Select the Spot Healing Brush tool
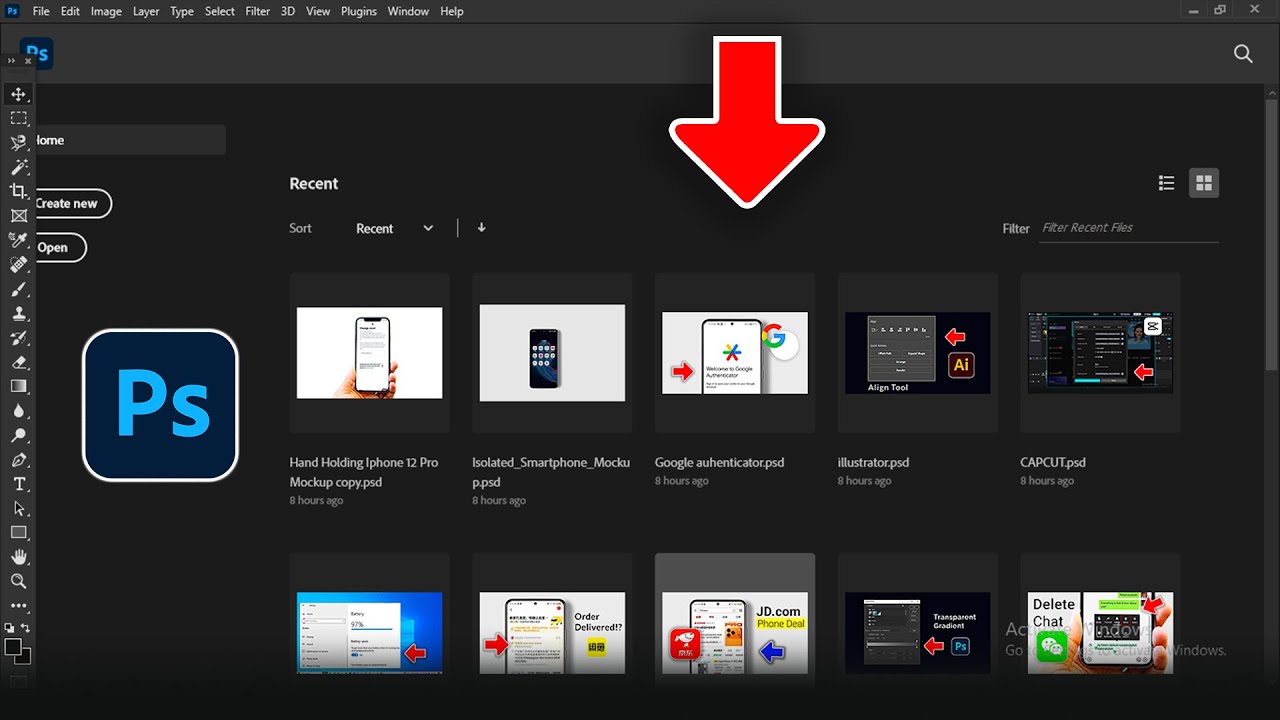1280x720 pixels. (x=18, y=265)
